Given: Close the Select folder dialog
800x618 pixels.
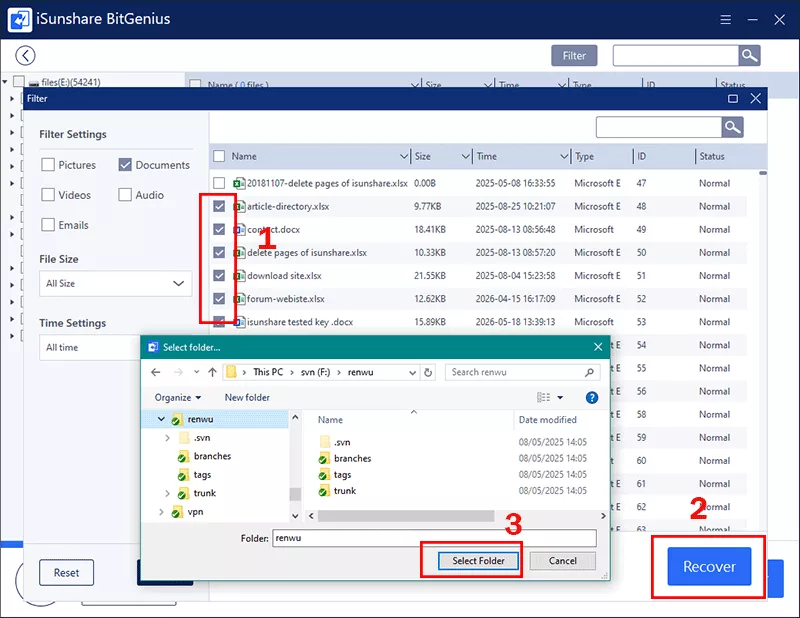Looking at the screenshot, I should (598, 347).
